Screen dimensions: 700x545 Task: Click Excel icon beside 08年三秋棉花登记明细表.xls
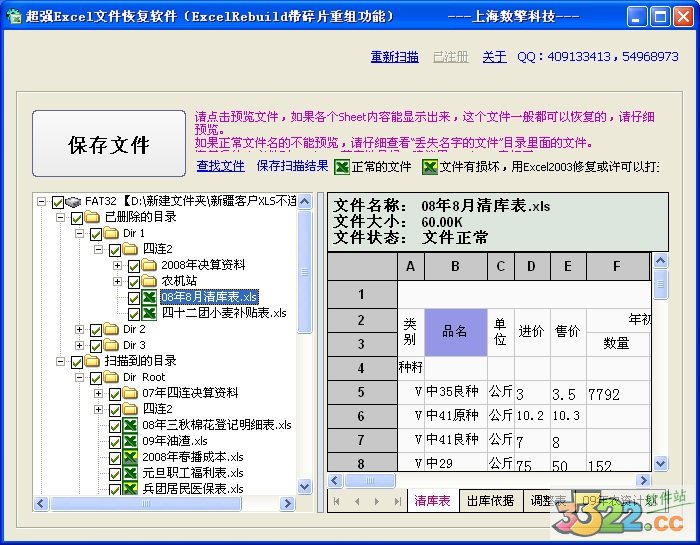coord(130,425)
